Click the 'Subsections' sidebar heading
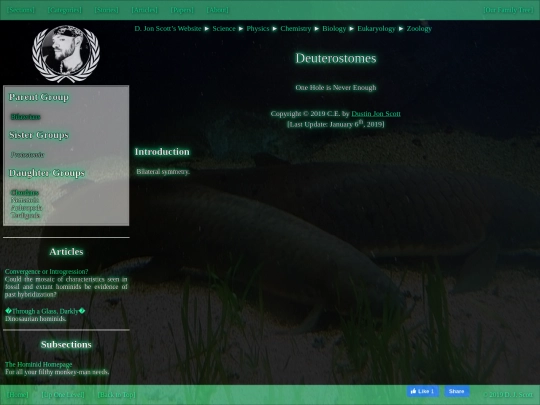Viewport: 540px width, 405px height. coord(66,345)
